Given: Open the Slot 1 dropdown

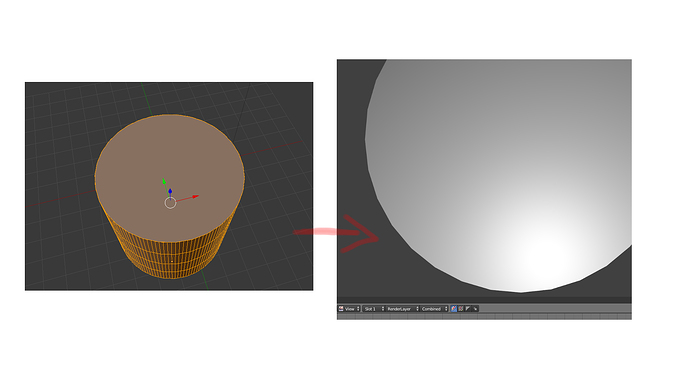Looking at the screenshot, I should [374, 309].
